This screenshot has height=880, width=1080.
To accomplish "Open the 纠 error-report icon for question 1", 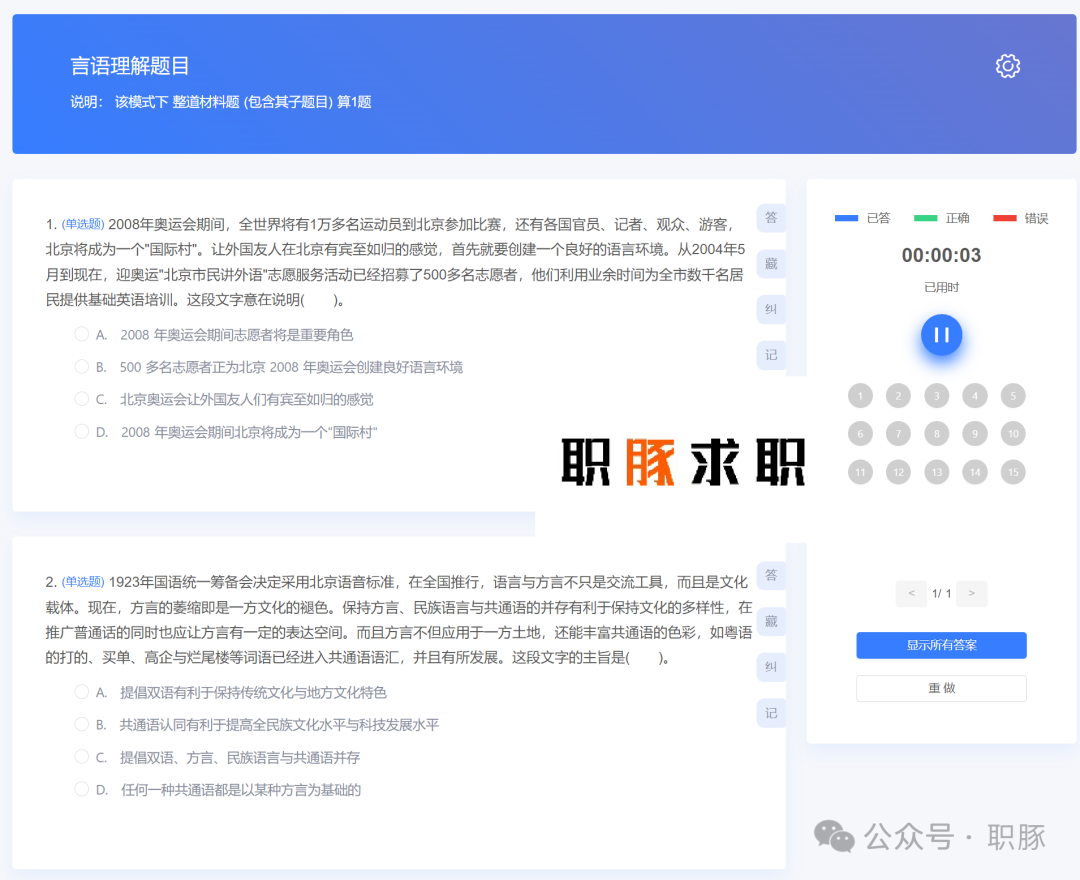I will click(770, 309).
